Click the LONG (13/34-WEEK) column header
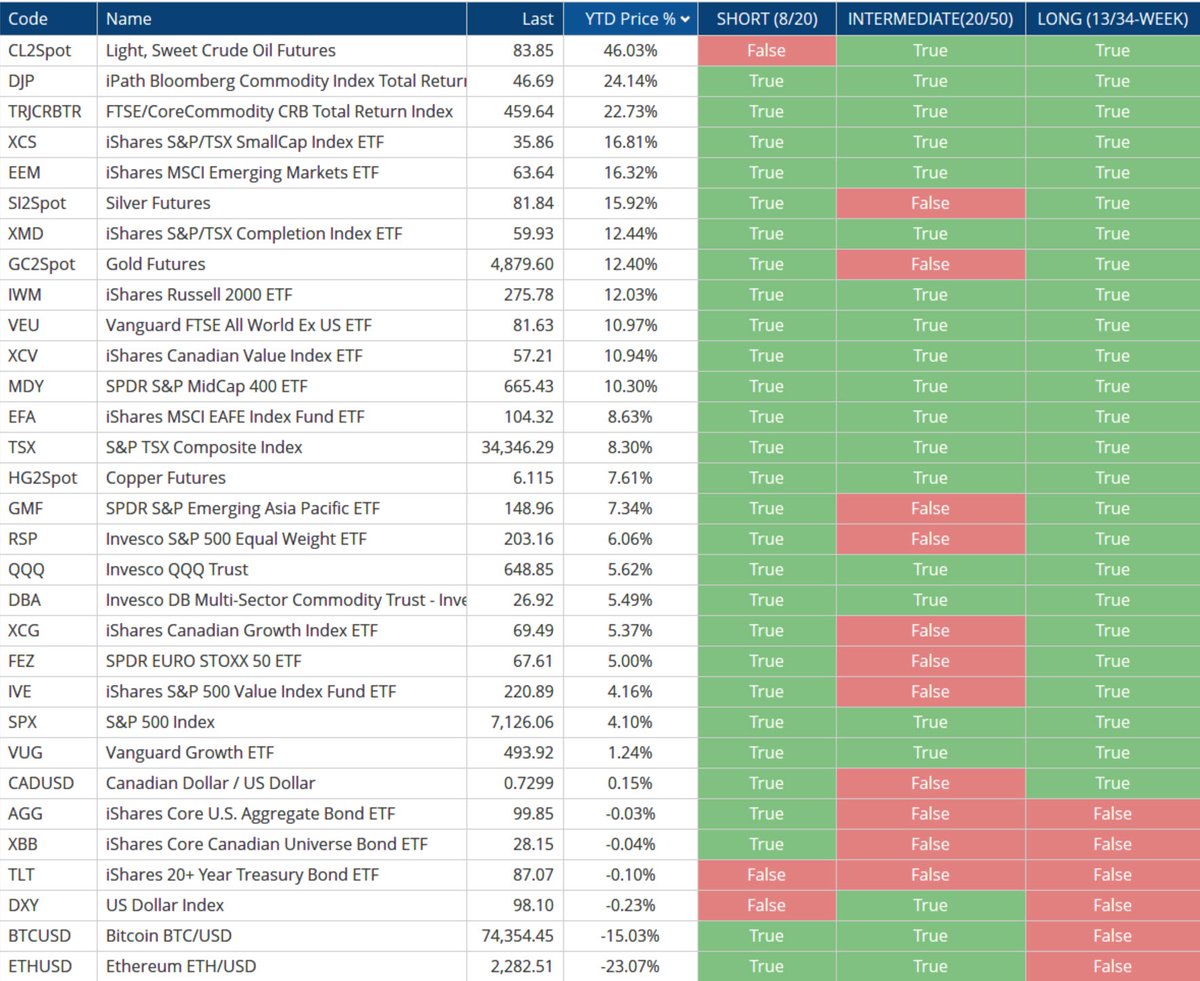The height and width of the screenshot is (981, 1200). [x=1113, y=19]
